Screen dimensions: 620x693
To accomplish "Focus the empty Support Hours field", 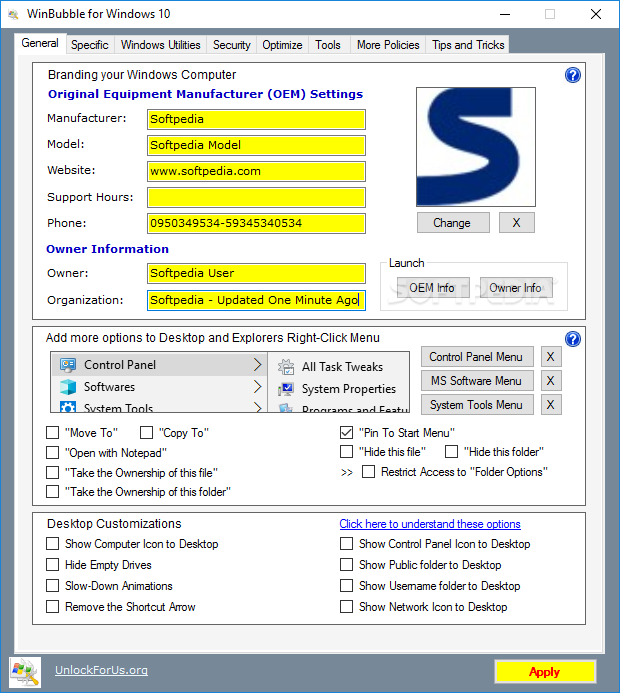I will click(x=256, y=198).
